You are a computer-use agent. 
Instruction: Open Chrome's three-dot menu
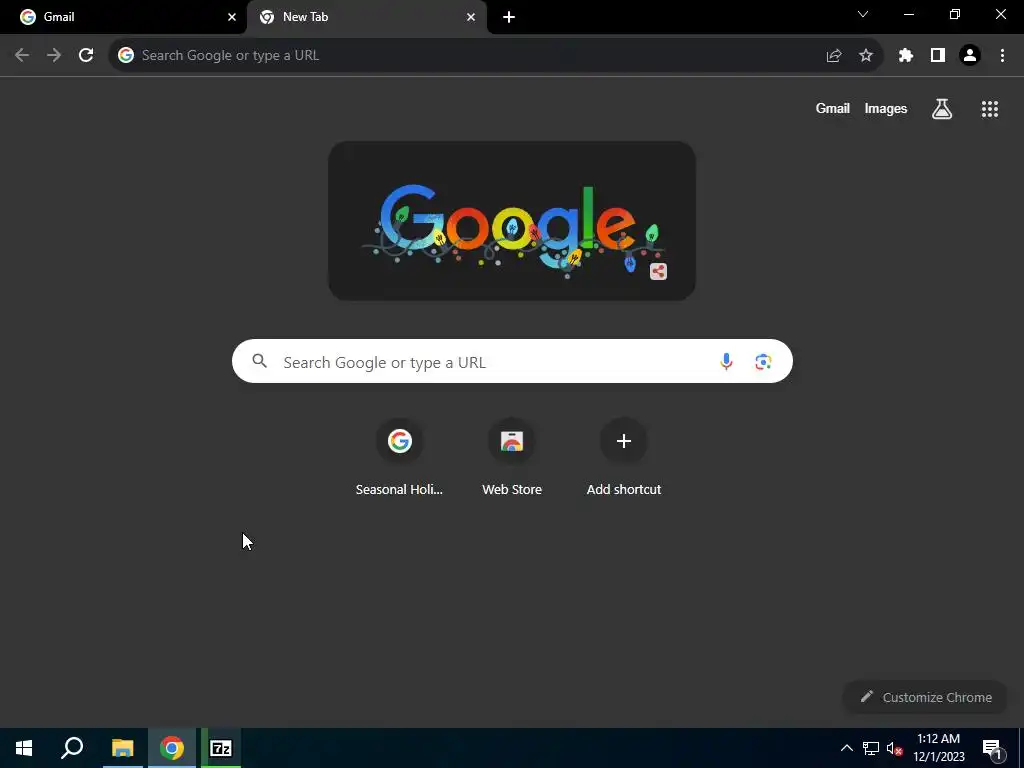tap(1002, 56)
